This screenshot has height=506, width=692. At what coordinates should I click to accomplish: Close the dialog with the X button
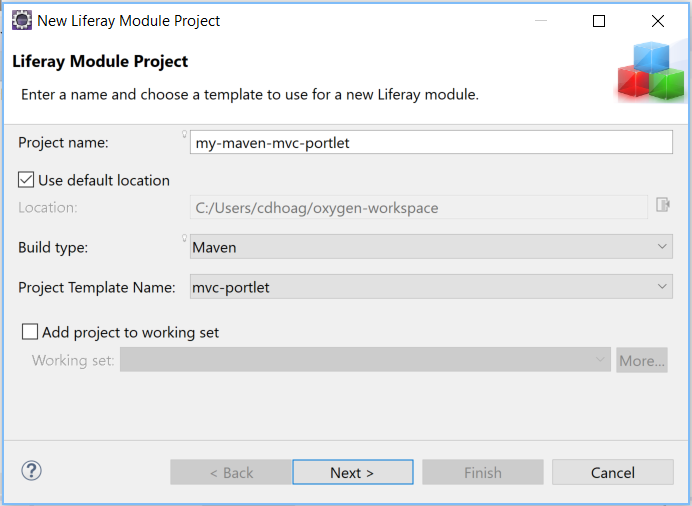(x=658, y=21)
